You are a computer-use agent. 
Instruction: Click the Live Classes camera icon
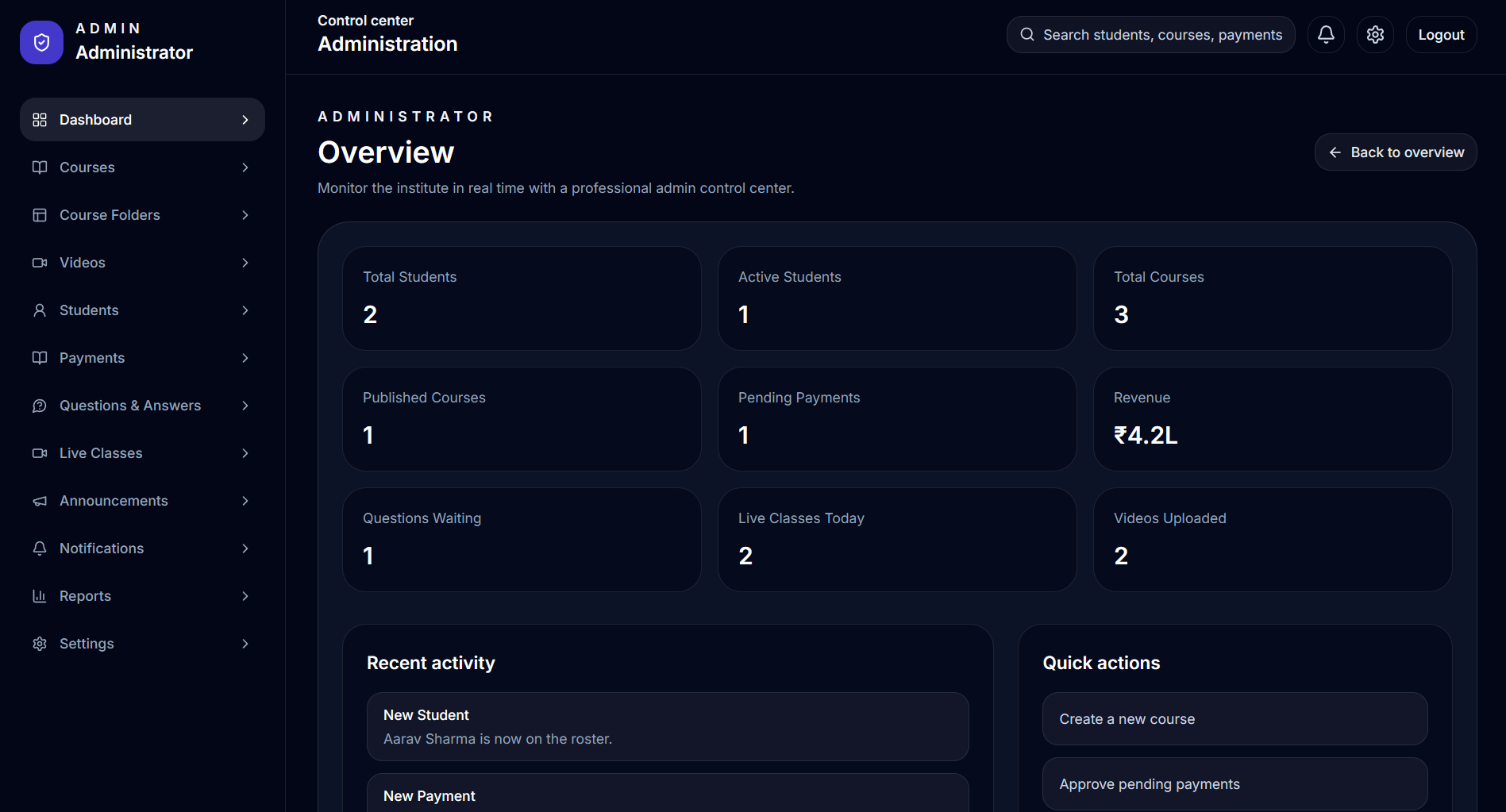pos(40,453)
